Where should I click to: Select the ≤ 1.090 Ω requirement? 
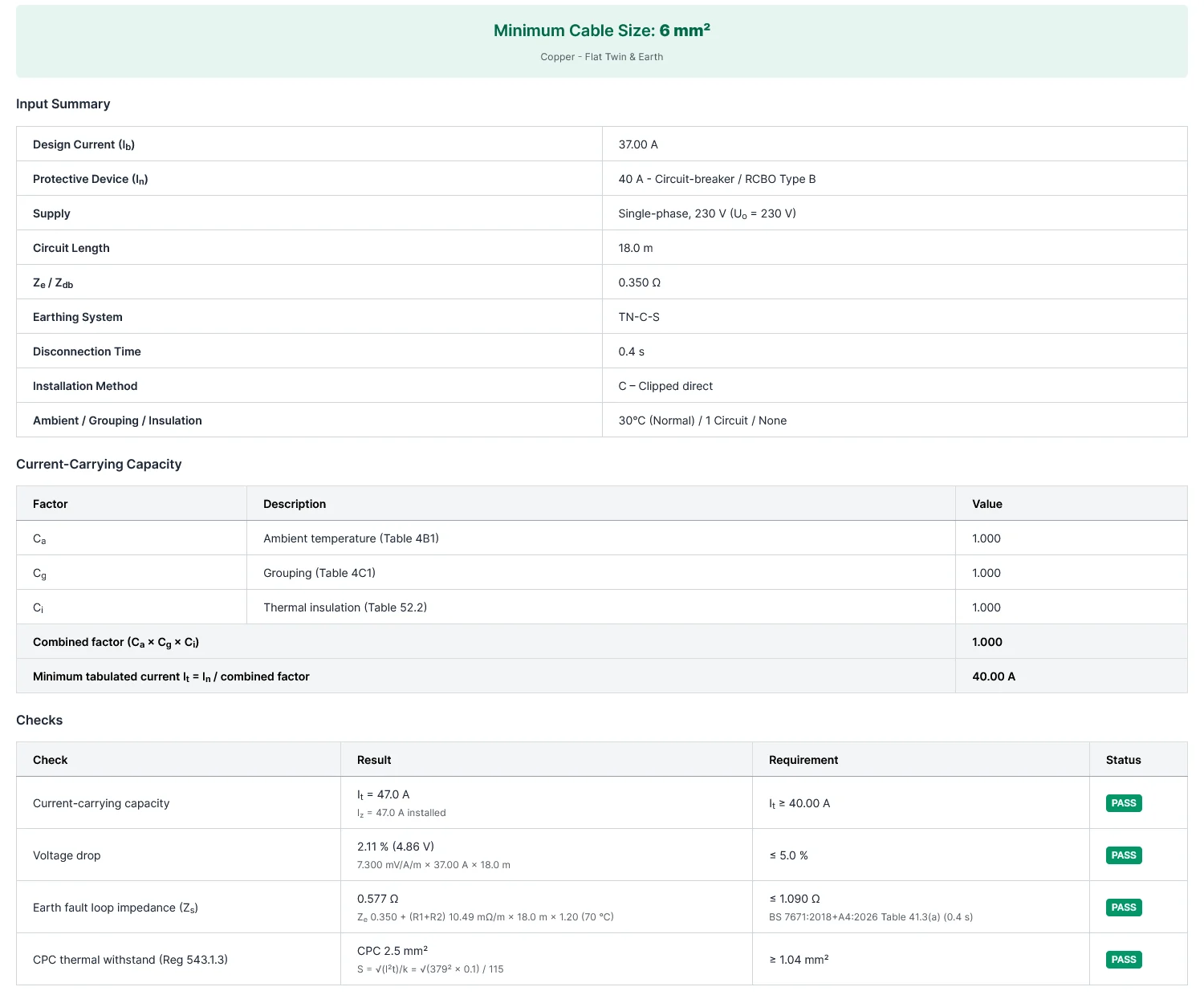795,899
